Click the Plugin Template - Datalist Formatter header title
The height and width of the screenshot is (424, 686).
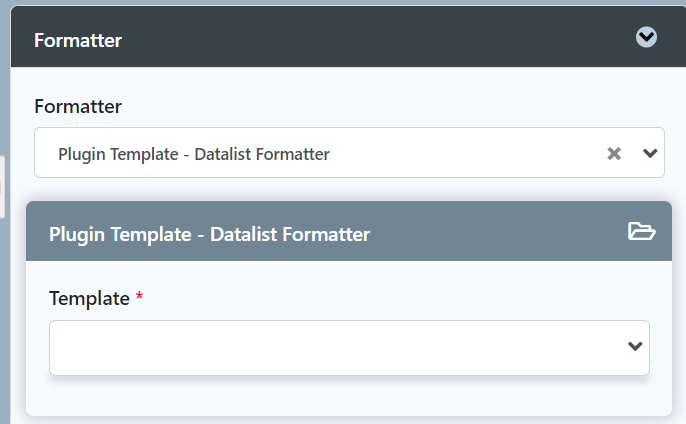[x=209, y=234]
